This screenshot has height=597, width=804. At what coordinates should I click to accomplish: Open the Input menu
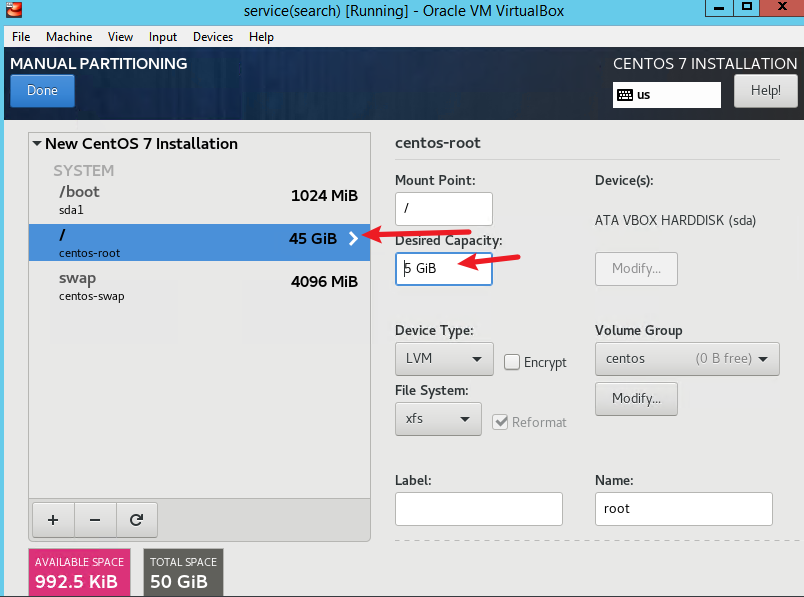[x=163, y=37]
